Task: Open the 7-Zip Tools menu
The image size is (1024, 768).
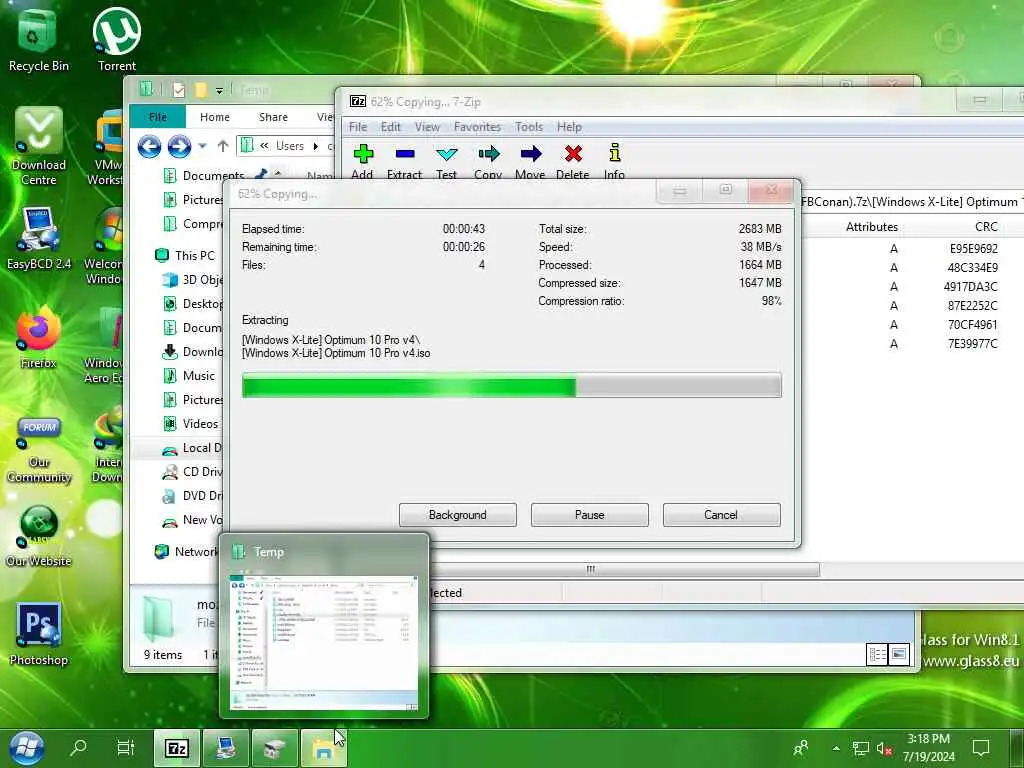Action: coord(529,127)
